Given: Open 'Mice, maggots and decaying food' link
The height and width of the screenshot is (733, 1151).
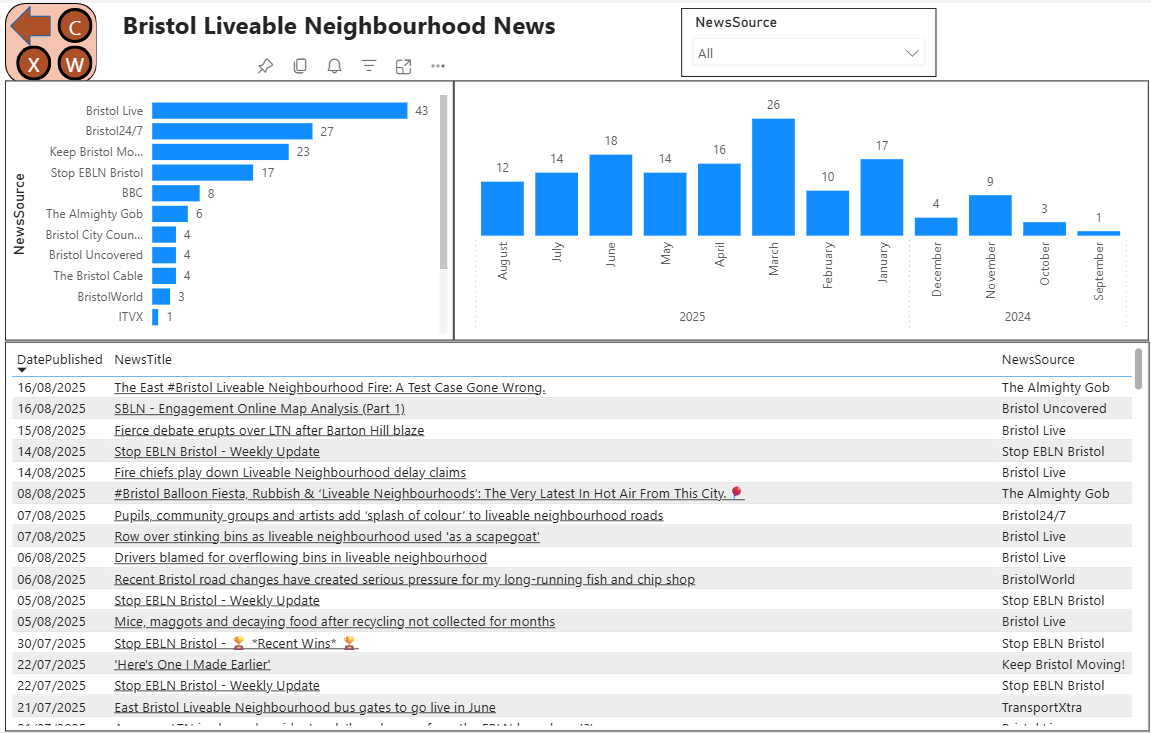Looking at the screenshot, I should point(335,622).
